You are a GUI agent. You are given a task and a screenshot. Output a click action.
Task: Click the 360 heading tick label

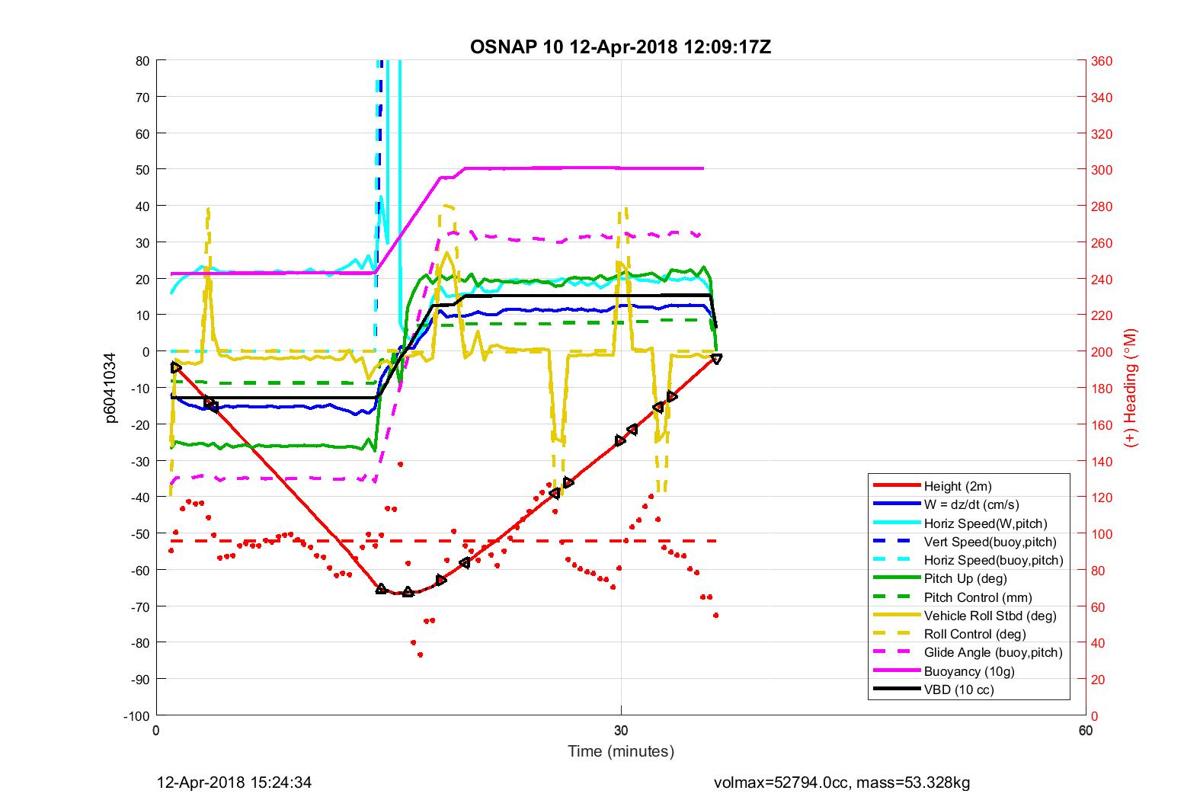(1103, 61)
